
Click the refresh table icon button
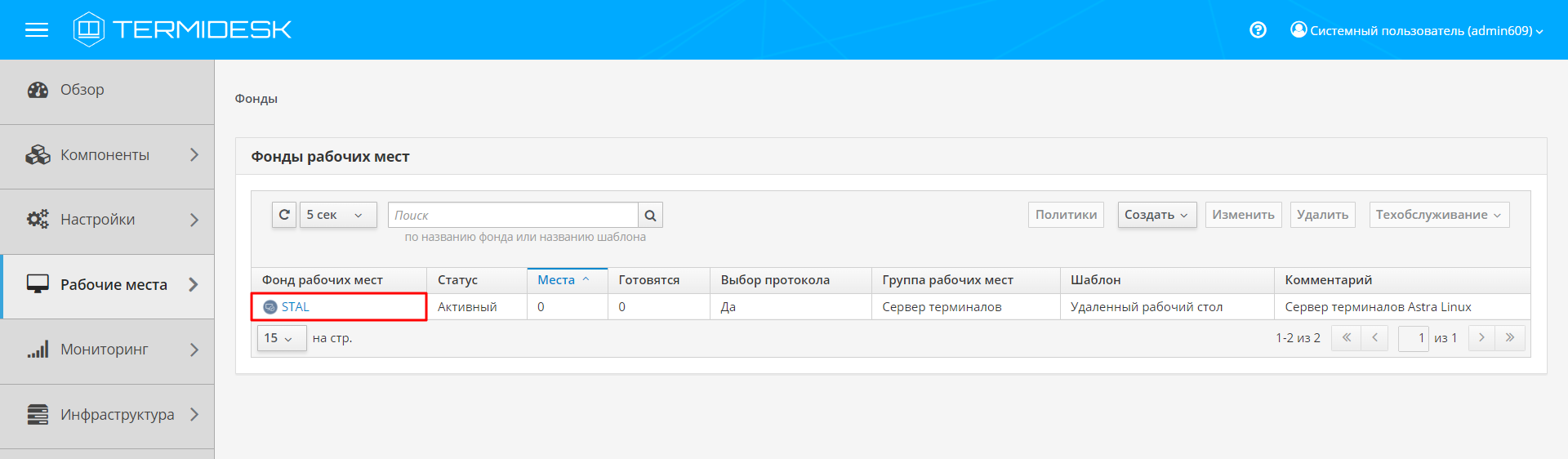284,215
